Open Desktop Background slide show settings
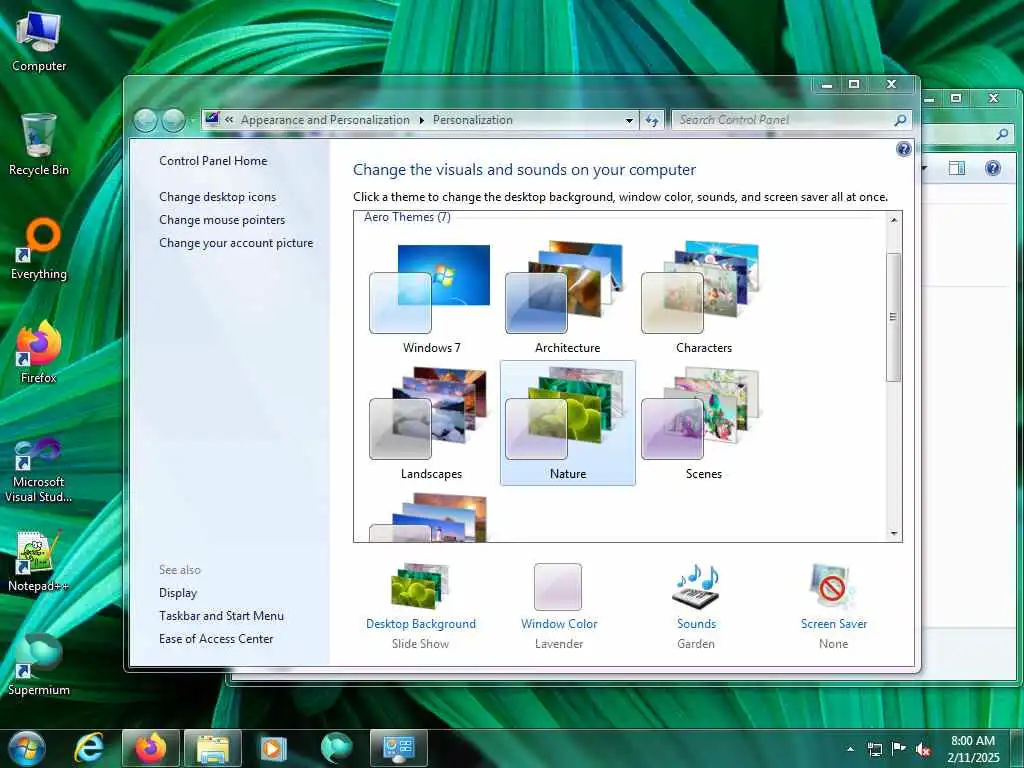This screenshot has height=768, width=1024. click(421, 605)
